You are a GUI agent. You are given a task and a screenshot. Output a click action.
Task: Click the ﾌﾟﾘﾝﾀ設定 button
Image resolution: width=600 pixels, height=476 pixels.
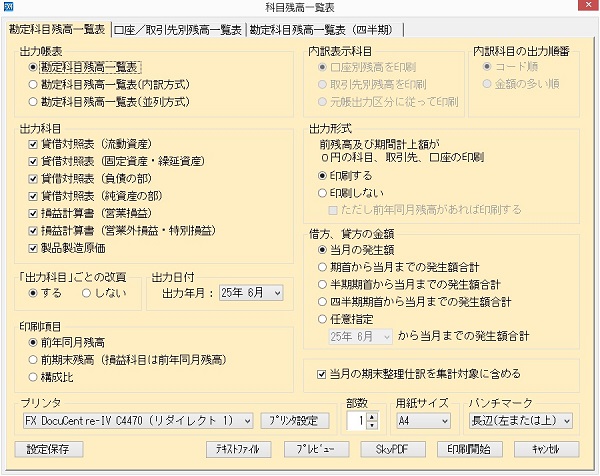point(295,421)
